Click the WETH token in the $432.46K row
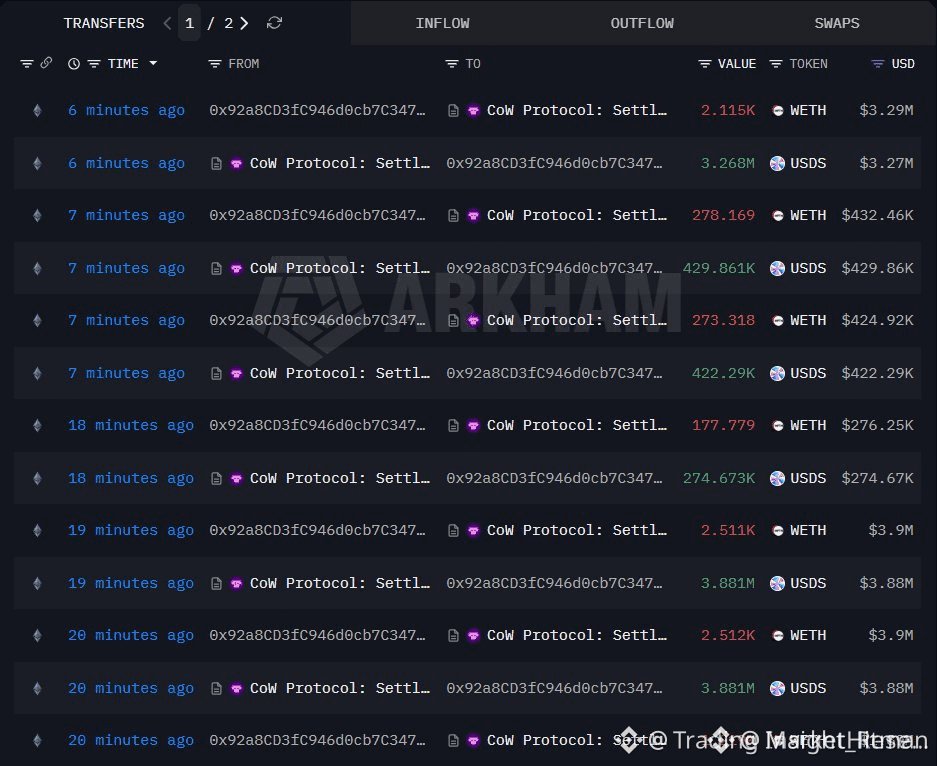The width and height of the screenshot is (937, 766). (x=798, y=215)
